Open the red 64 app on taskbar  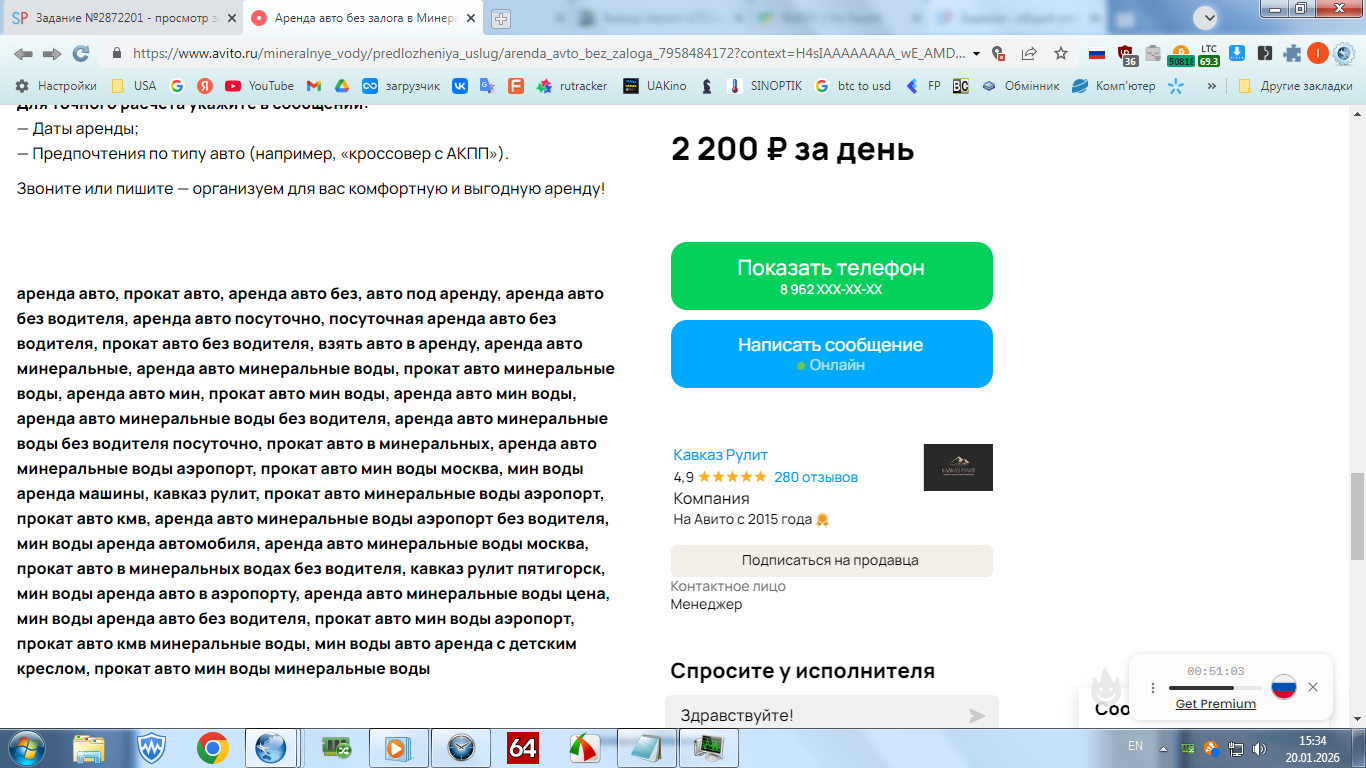pyautogui.click(x=523, y=747)
